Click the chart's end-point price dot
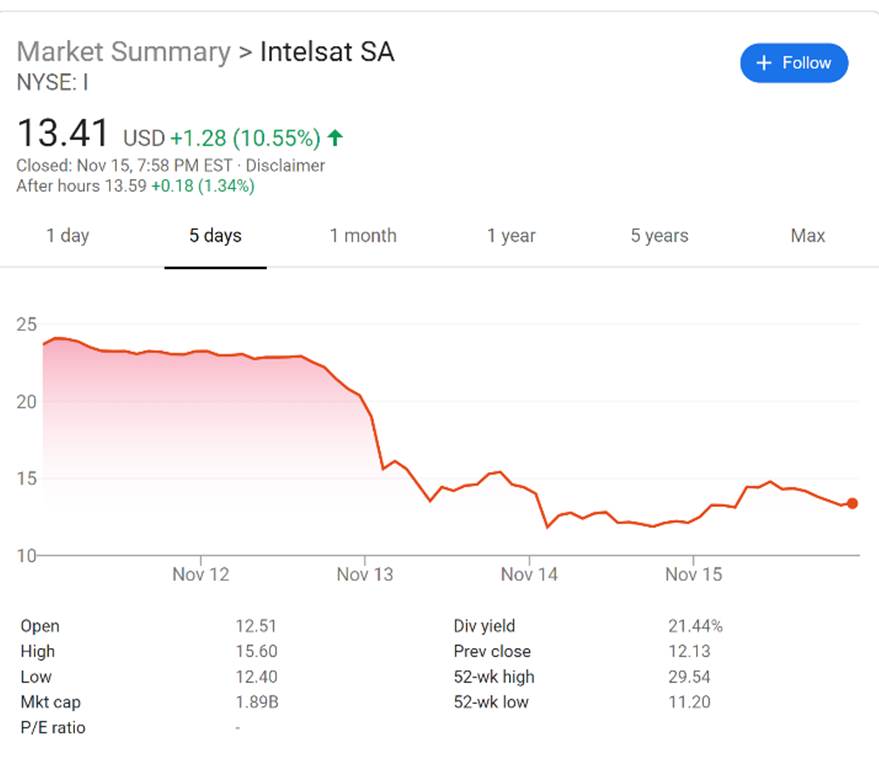879x757 pixels. (x=852, y=503)
